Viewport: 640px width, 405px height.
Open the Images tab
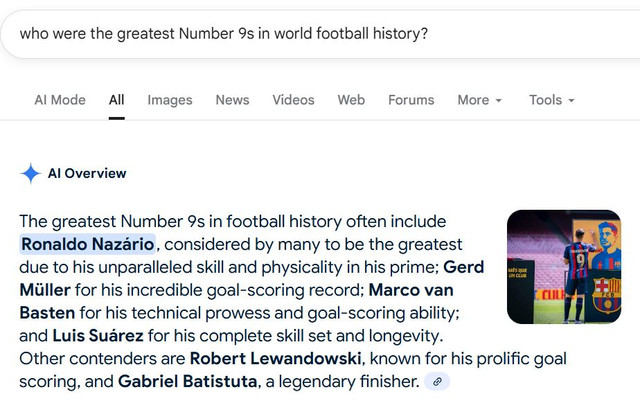click(170, 100)
